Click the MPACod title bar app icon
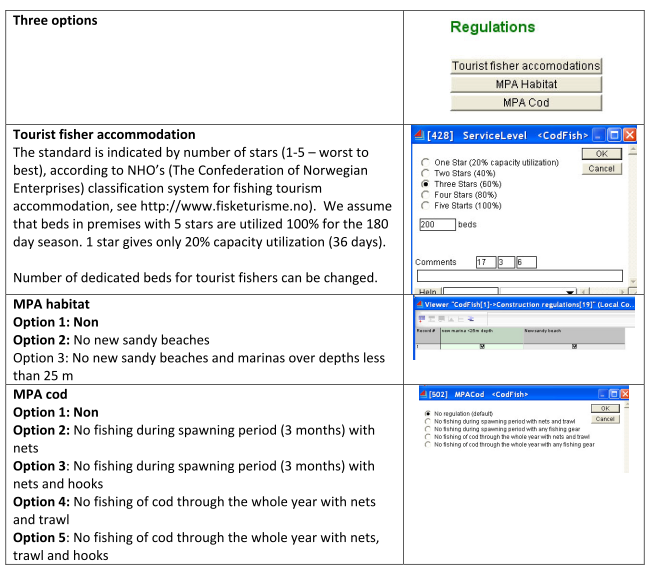657x567 pixels. (x=424, y=394)
